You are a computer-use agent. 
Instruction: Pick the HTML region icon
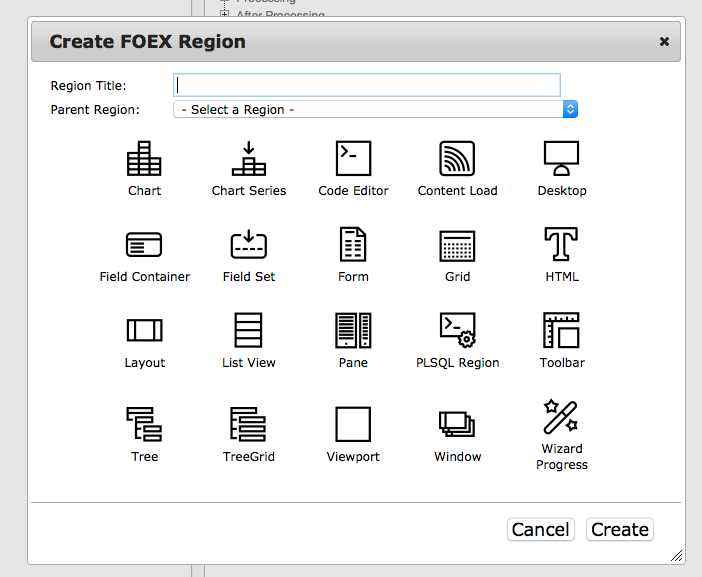click(x=561, y=244)
